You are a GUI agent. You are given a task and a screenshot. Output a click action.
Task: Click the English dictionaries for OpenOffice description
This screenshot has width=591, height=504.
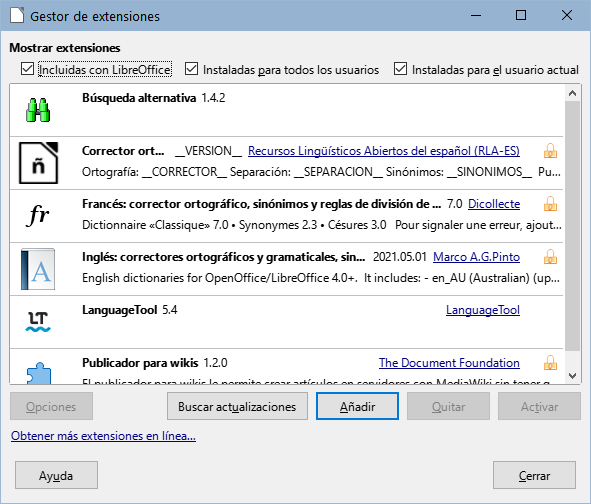(x=321, y=278)
